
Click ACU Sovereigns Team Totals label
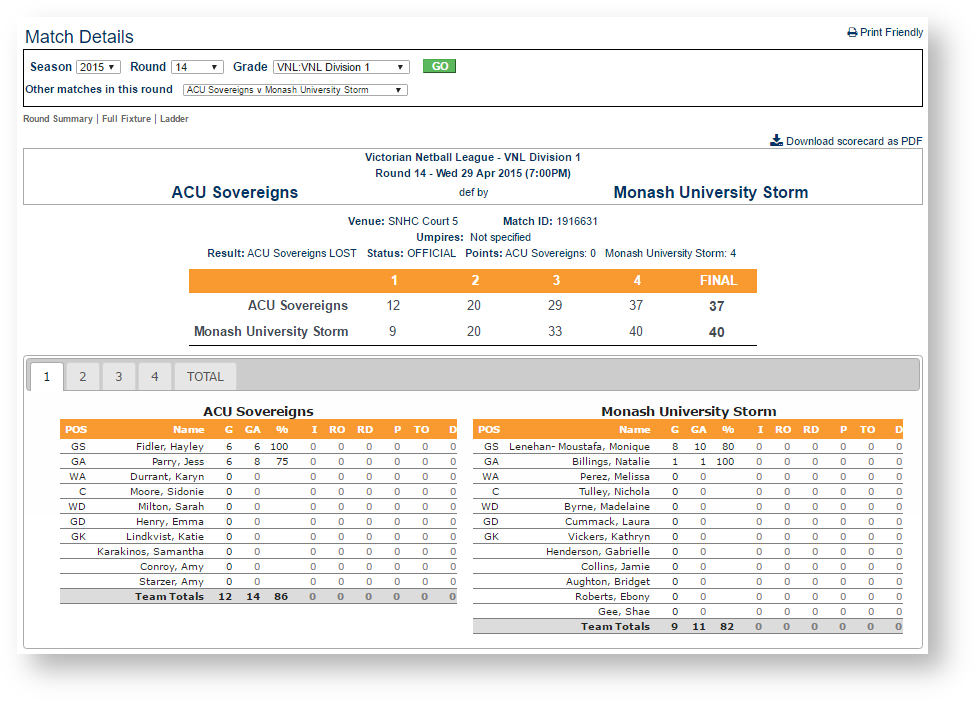pos(169,596)
